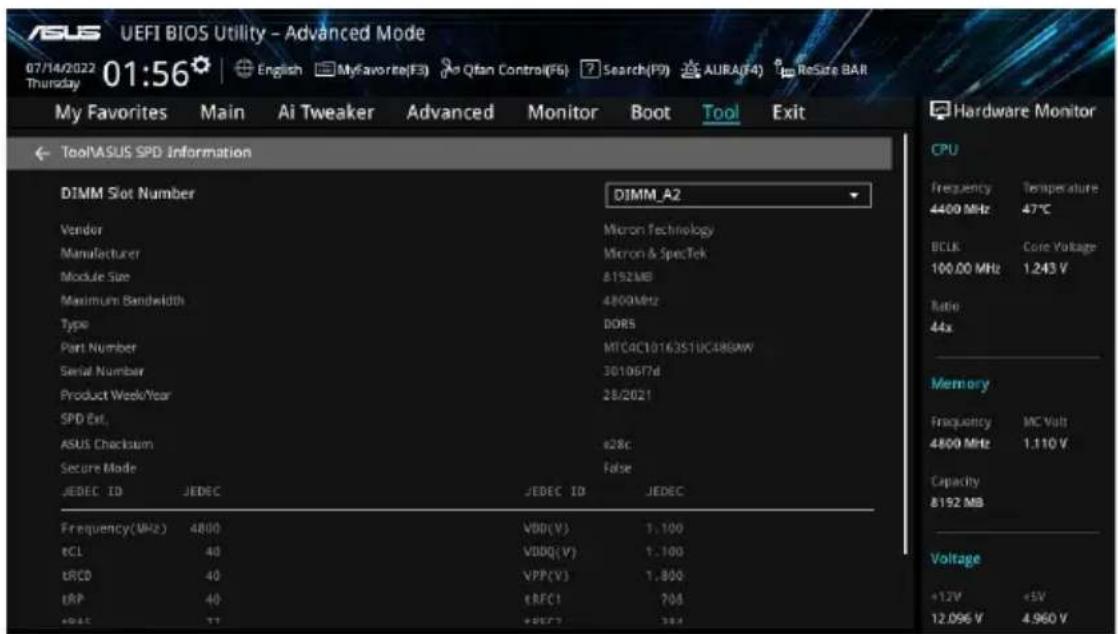Click the Voltage section heading

click(955, 558)
